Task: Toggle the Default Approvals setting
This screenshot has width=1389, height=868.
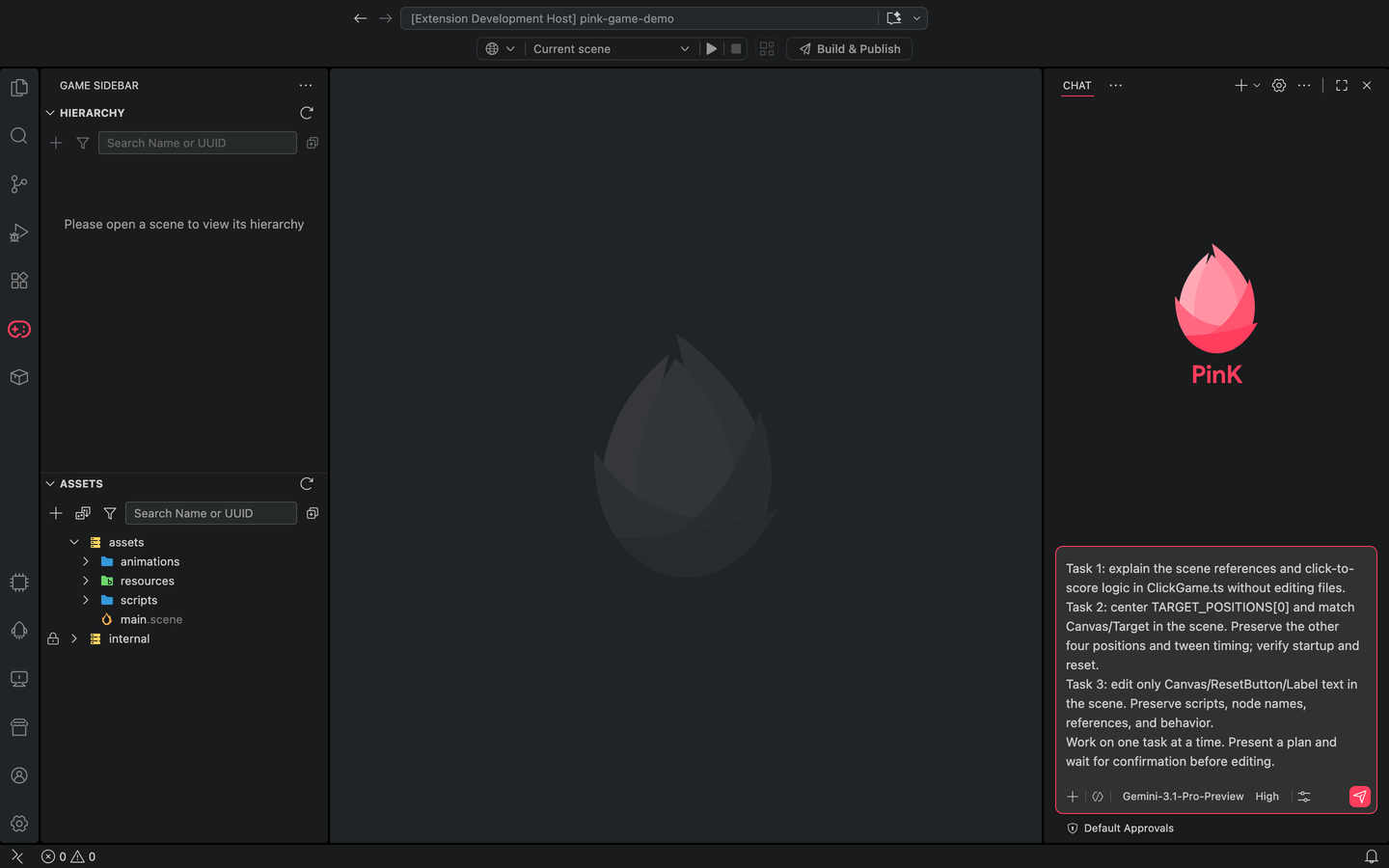Action: [1120, 828]
